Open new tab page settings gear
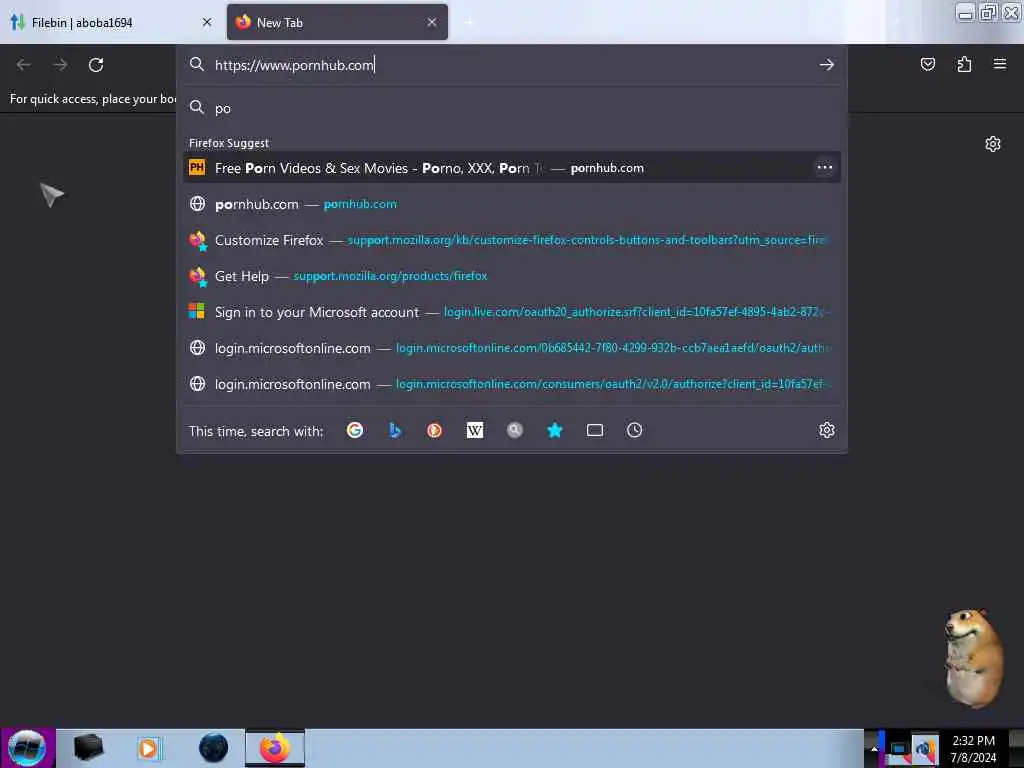The image size is (1024, 768). tap(993, 144)
